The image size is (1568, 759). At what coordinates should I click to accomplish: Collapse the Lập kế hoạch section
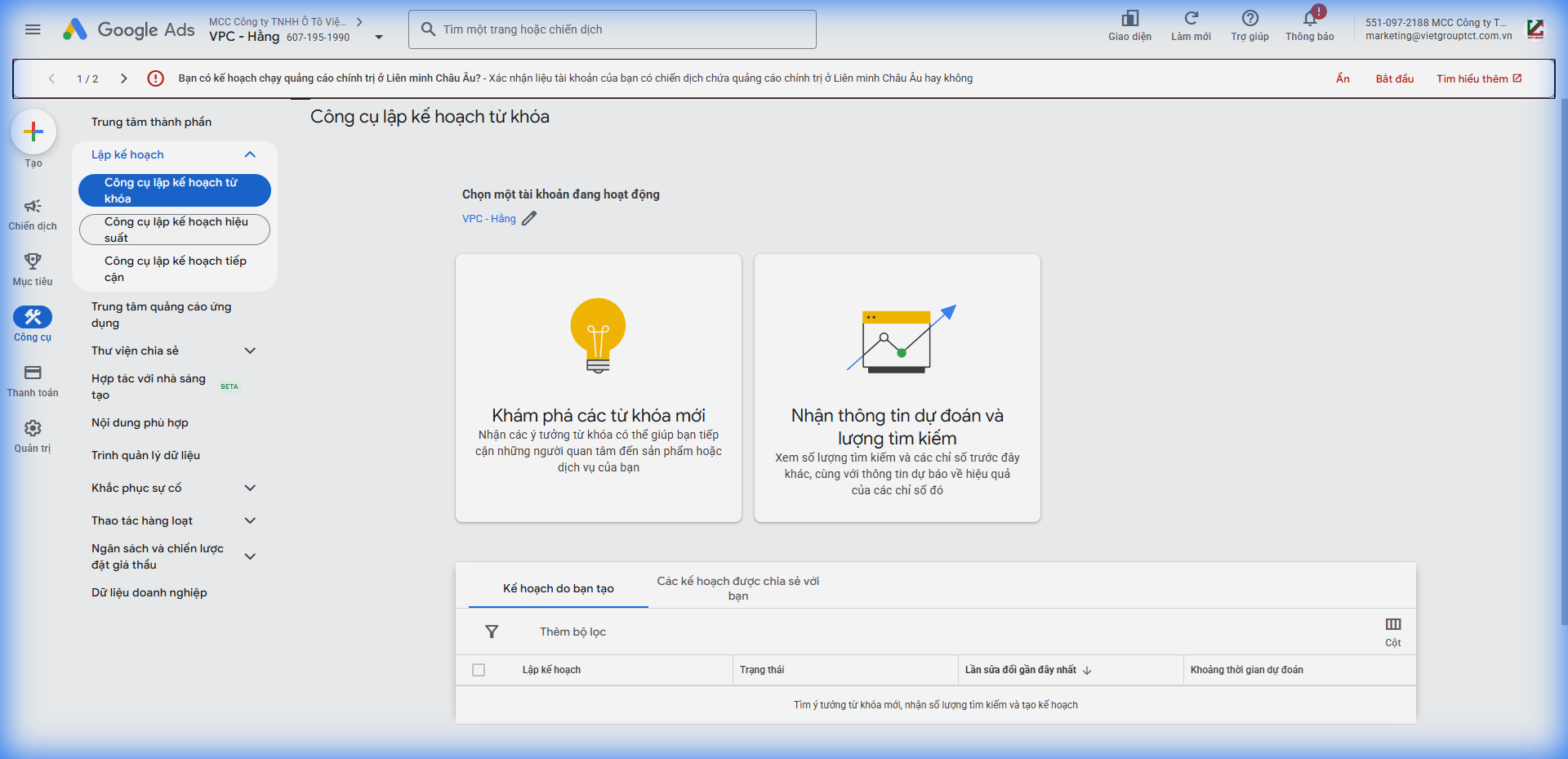coord(250,154)
